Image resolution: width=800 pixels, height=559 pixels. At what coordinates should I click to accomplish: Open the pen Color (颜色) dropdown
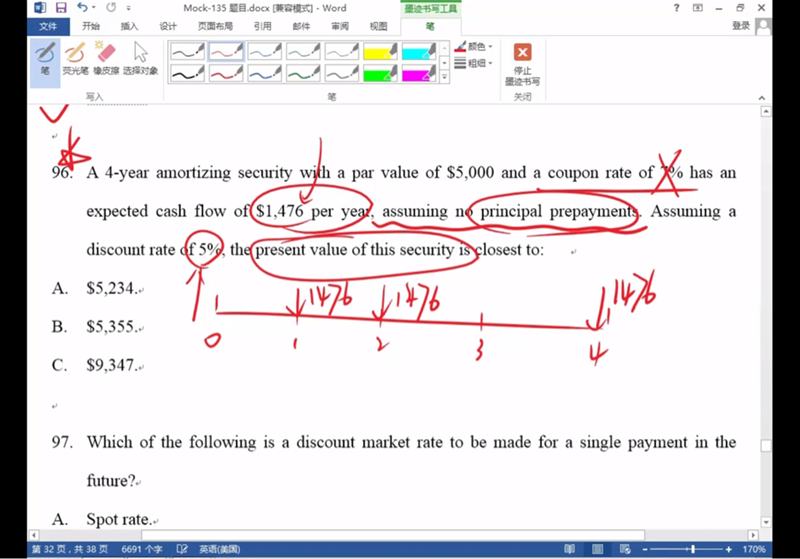[476, 46]
